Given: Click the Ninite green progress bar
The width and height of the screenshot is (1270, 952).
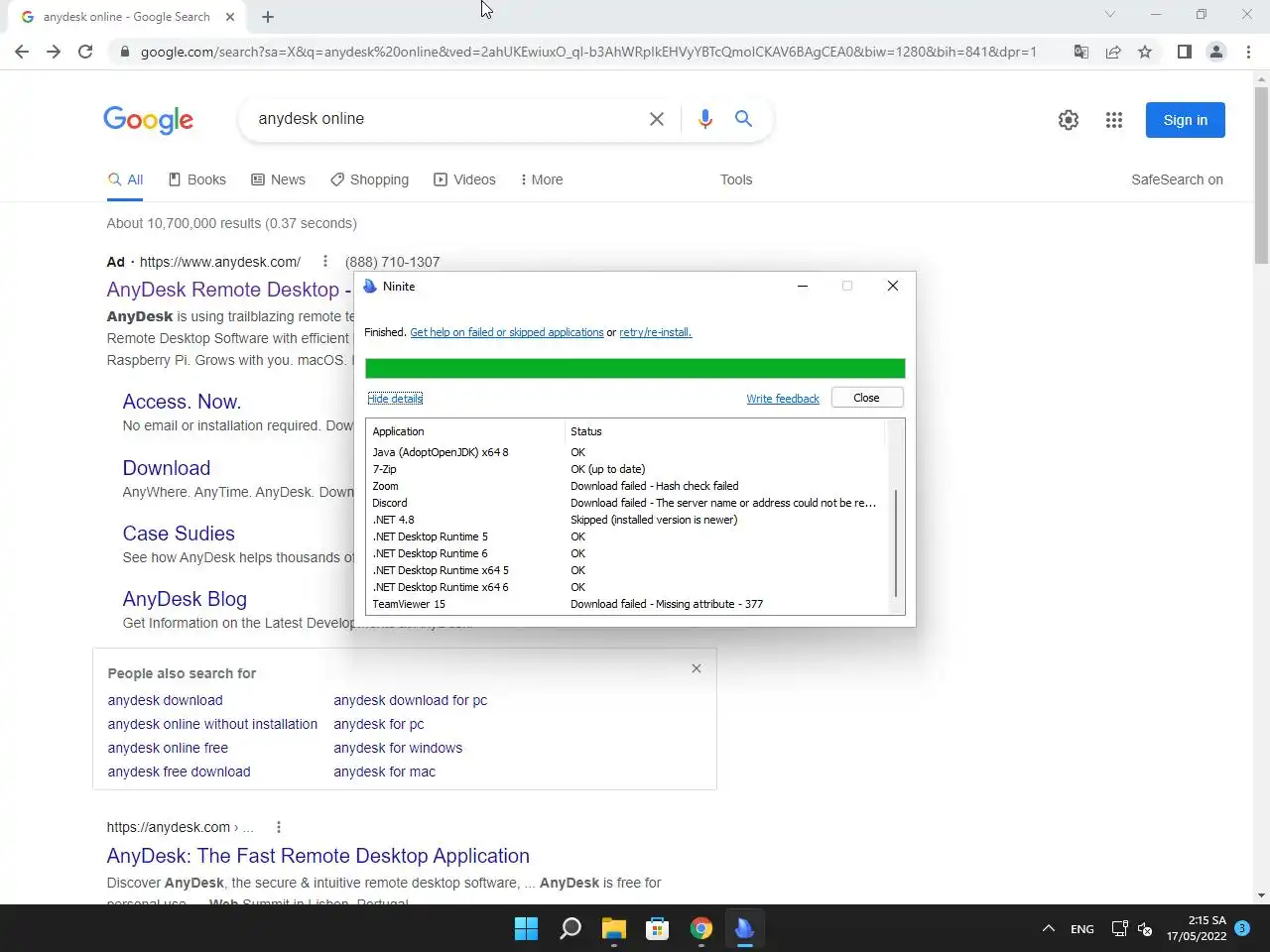Looking at the screenshot, I should tap(635, 369).
